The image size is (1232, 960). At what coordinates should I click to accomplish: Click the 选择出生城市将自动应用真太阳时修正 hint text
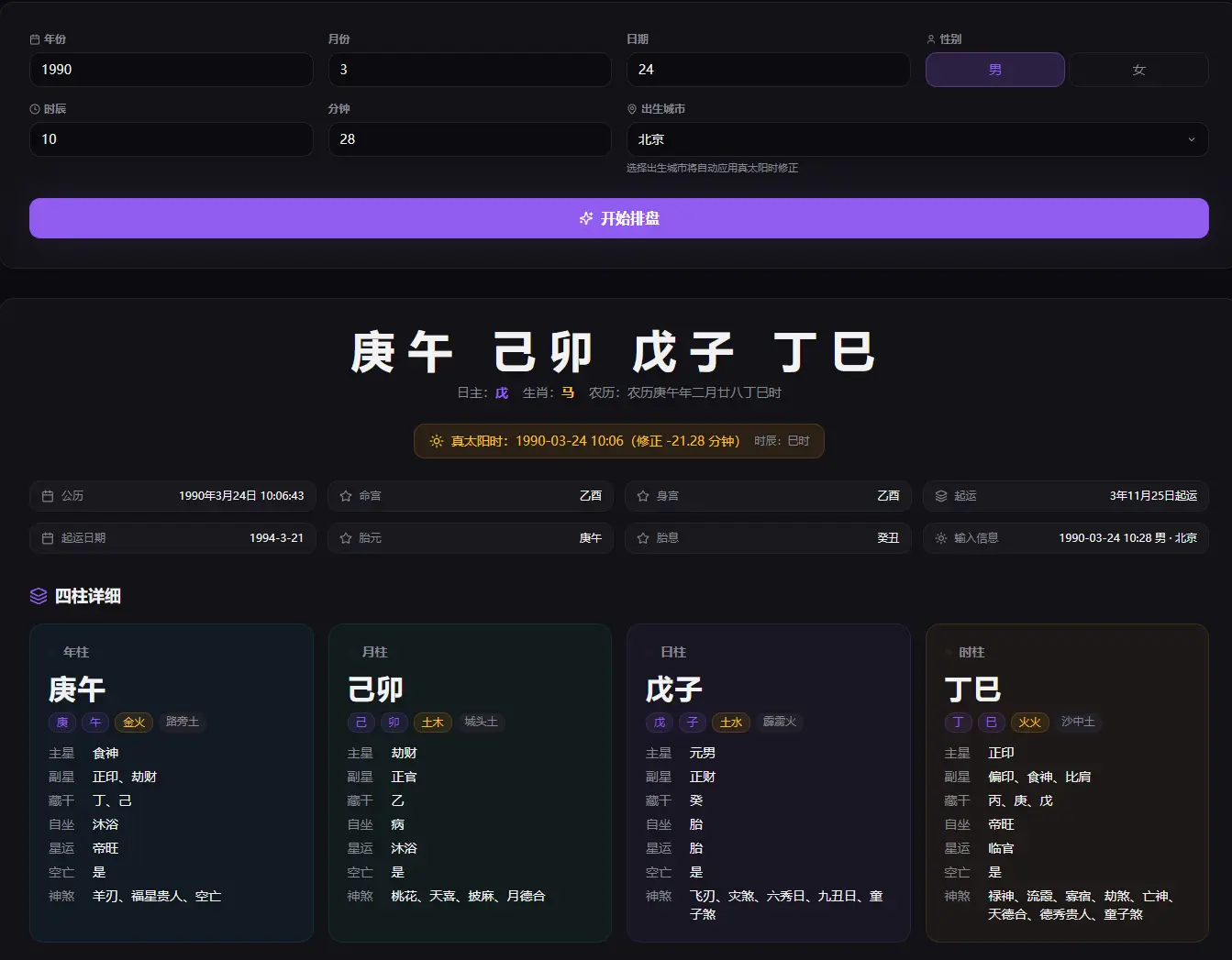[x=713, y=169]
